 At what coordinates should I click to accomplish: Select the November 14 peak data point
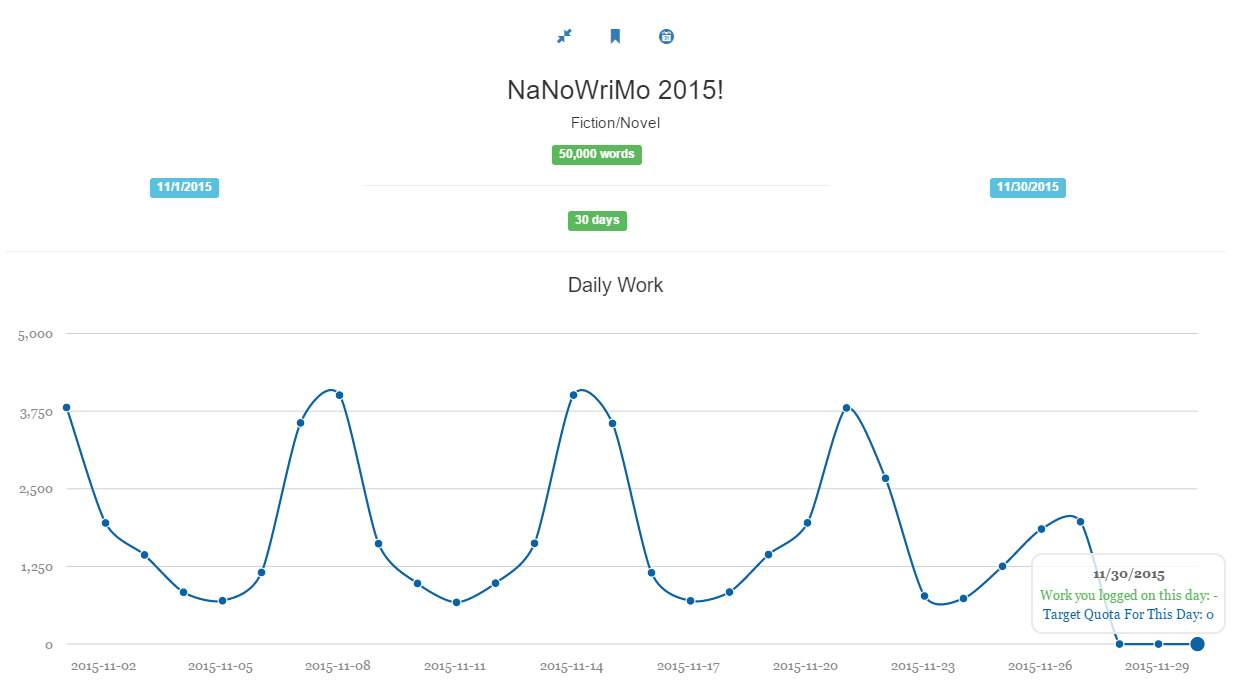(573, 395)
